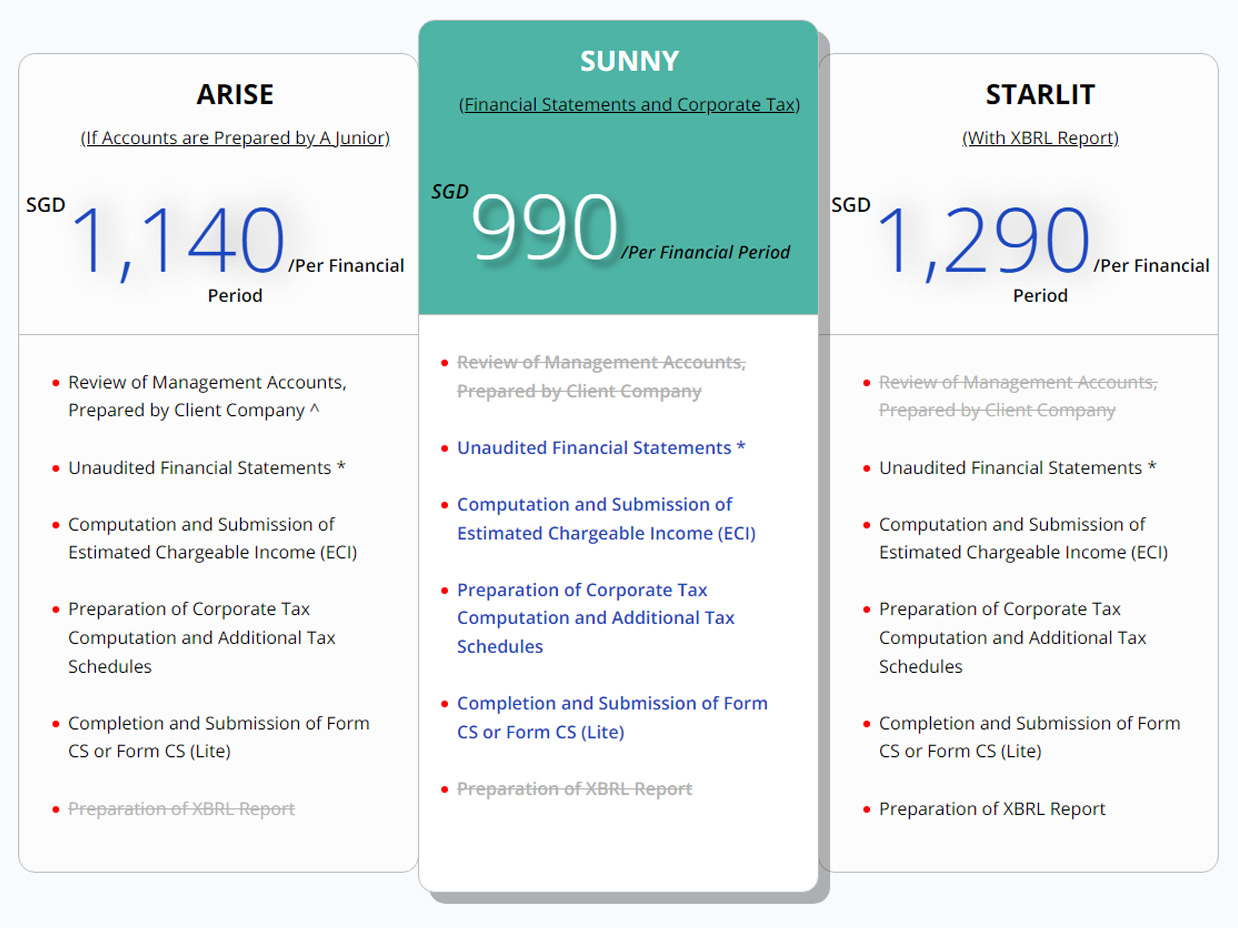The height and width of the screenshot is (928, 1238).
Task: Click ARISE's Completion and Submission of Form CS
Action: [219, 737]
